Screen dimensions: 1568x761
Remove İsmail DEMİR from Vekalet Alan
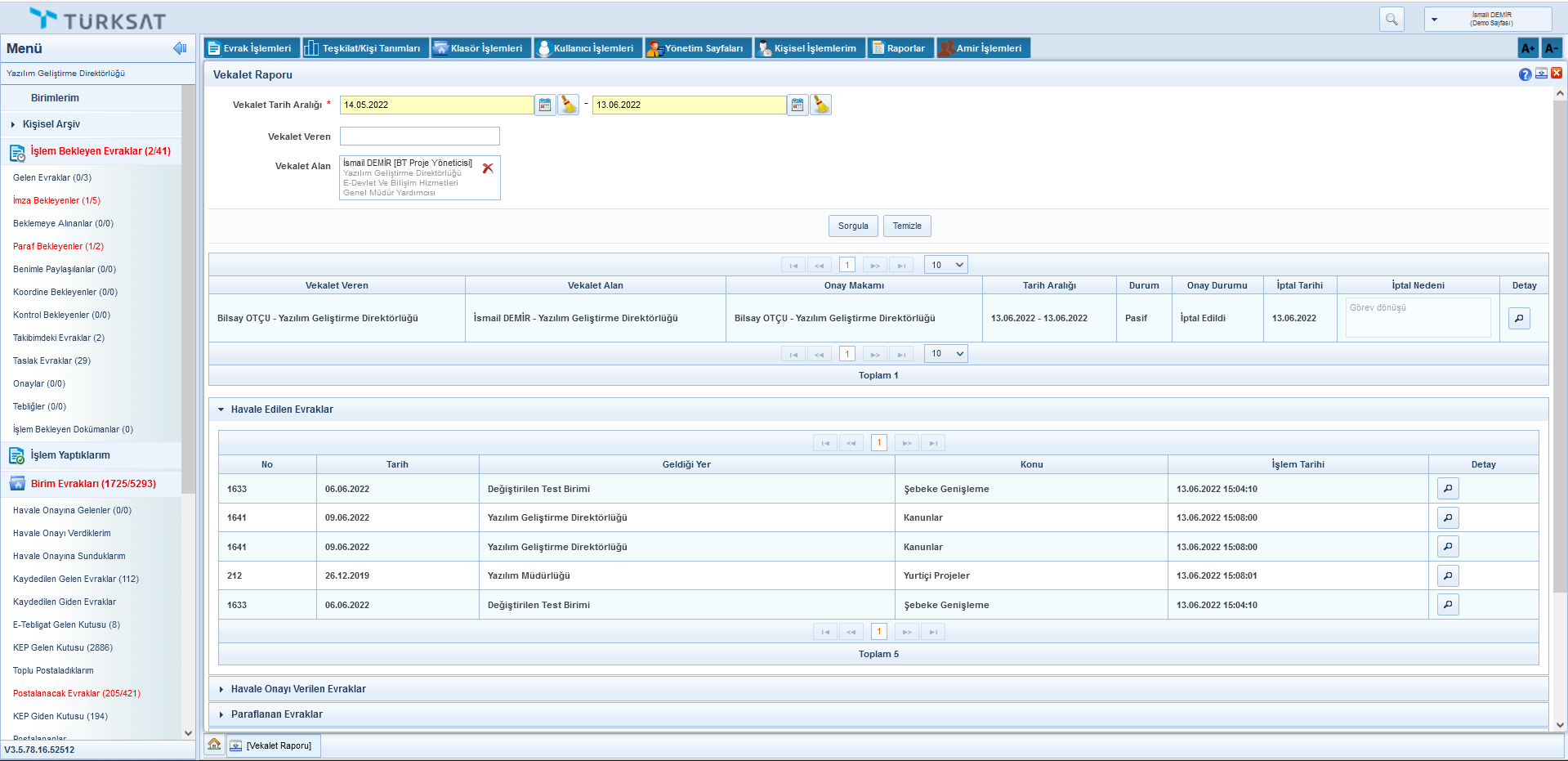488,168
